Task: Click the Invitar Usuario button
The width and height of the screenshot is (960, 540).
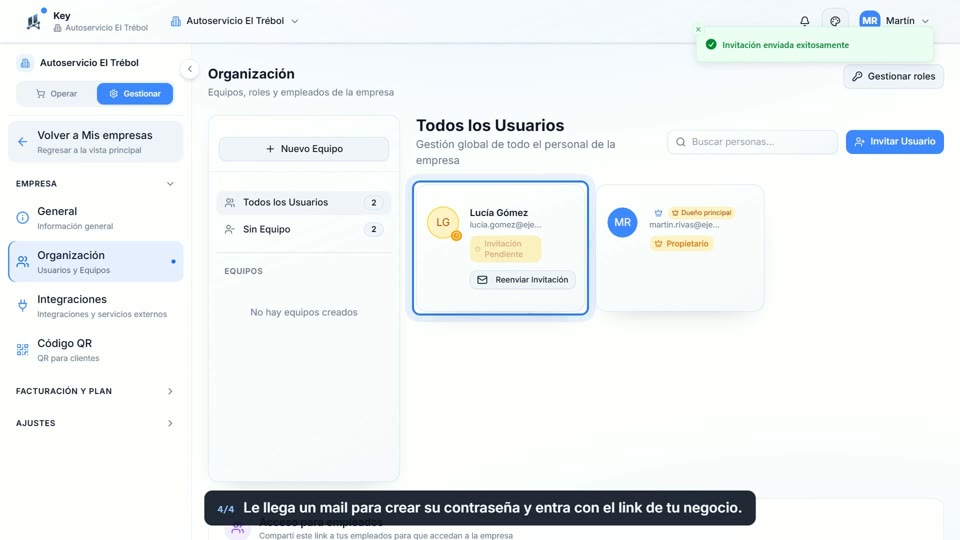Action: pos(894,141)
